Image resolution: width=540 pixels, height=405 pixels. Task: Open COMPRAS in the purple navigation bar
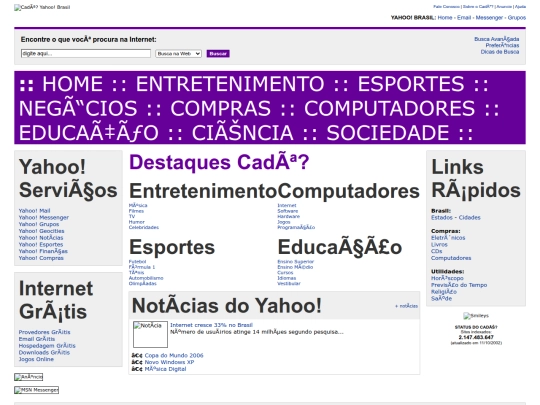[x=221, y=108]
